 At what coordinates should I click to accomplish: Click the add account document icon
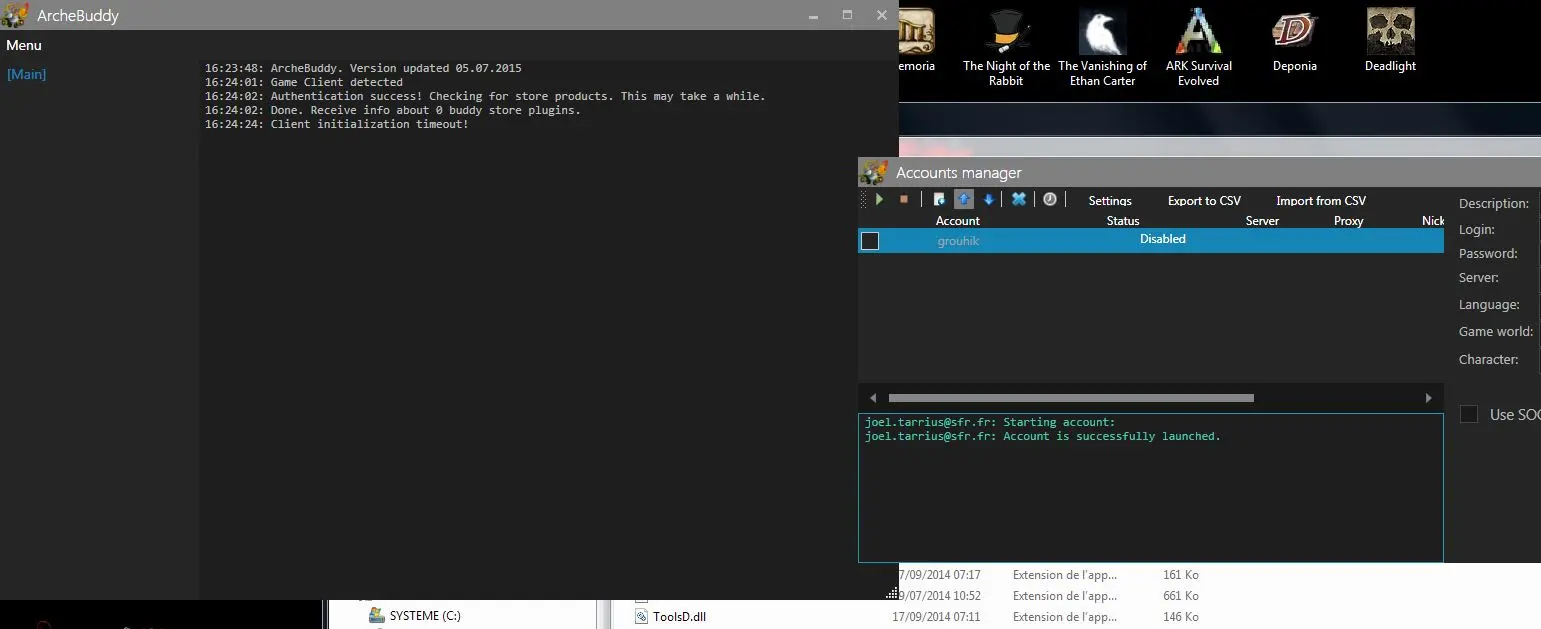point(939,199)
